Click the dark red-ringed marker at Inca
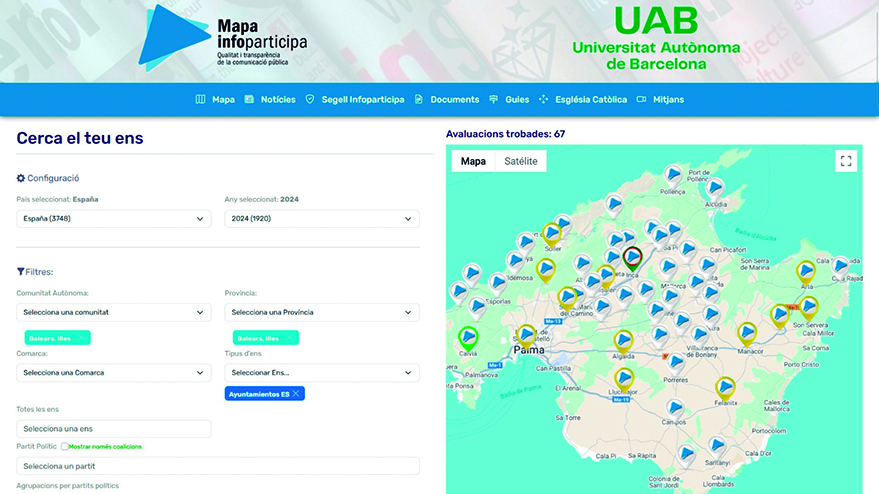The width and height of the screenshot is (879, 494). [x=632, y=257]
